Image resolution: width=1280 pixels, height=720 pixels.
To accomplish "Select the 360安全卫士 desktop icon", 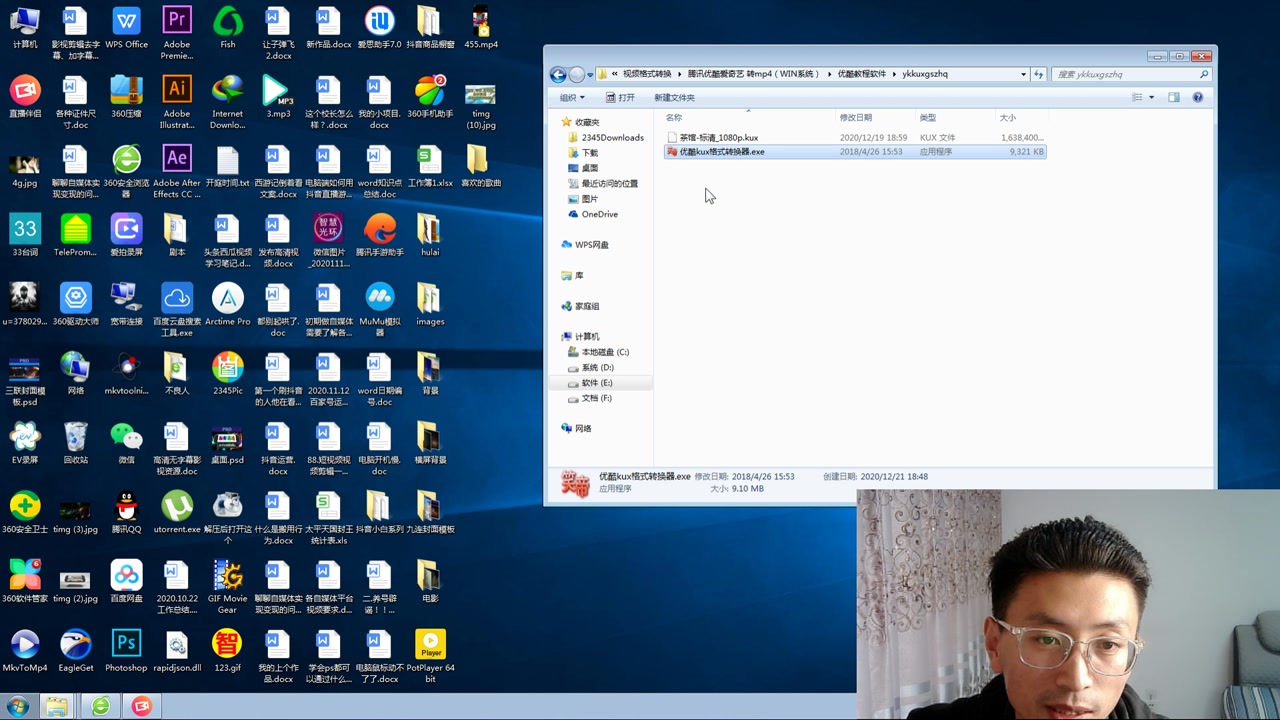I will [25, 511].
